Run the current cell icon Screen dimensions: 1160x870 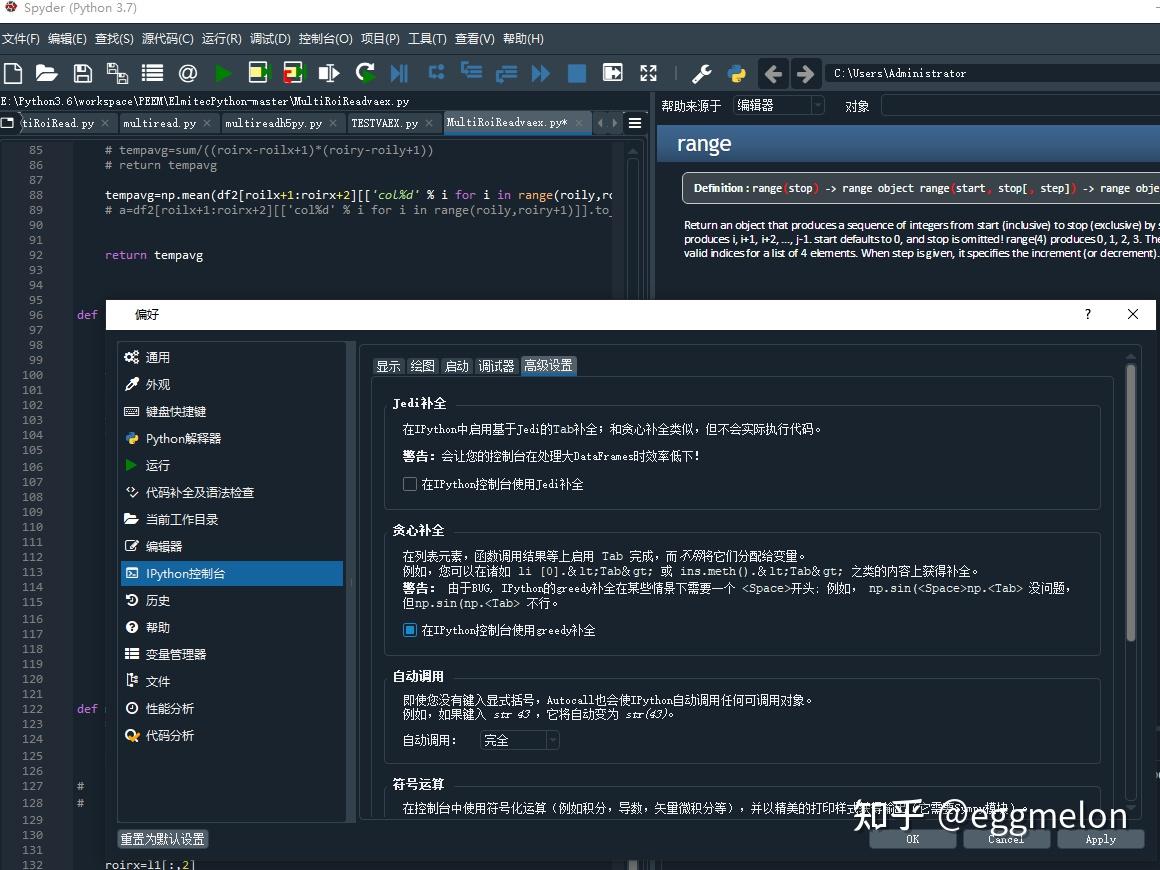259,72
